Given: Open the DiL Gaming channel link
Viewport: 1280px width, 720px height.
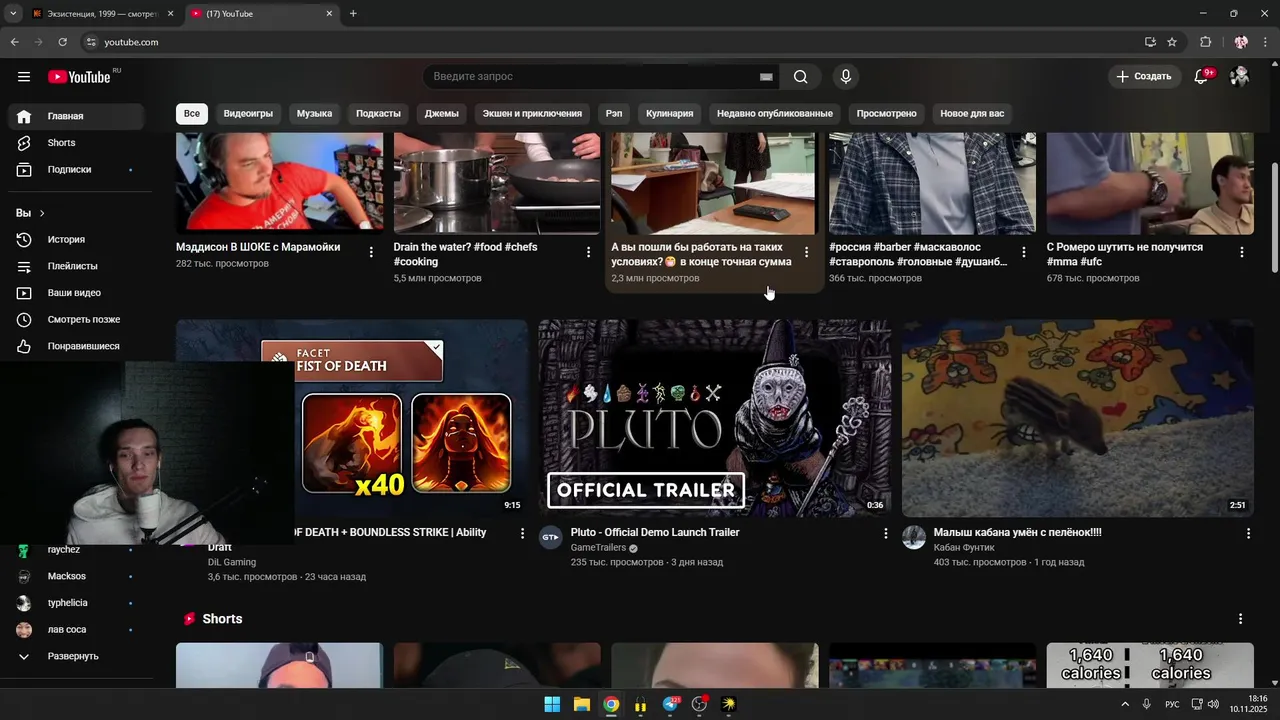Looking at the screenshot, I should pos(232,562).
